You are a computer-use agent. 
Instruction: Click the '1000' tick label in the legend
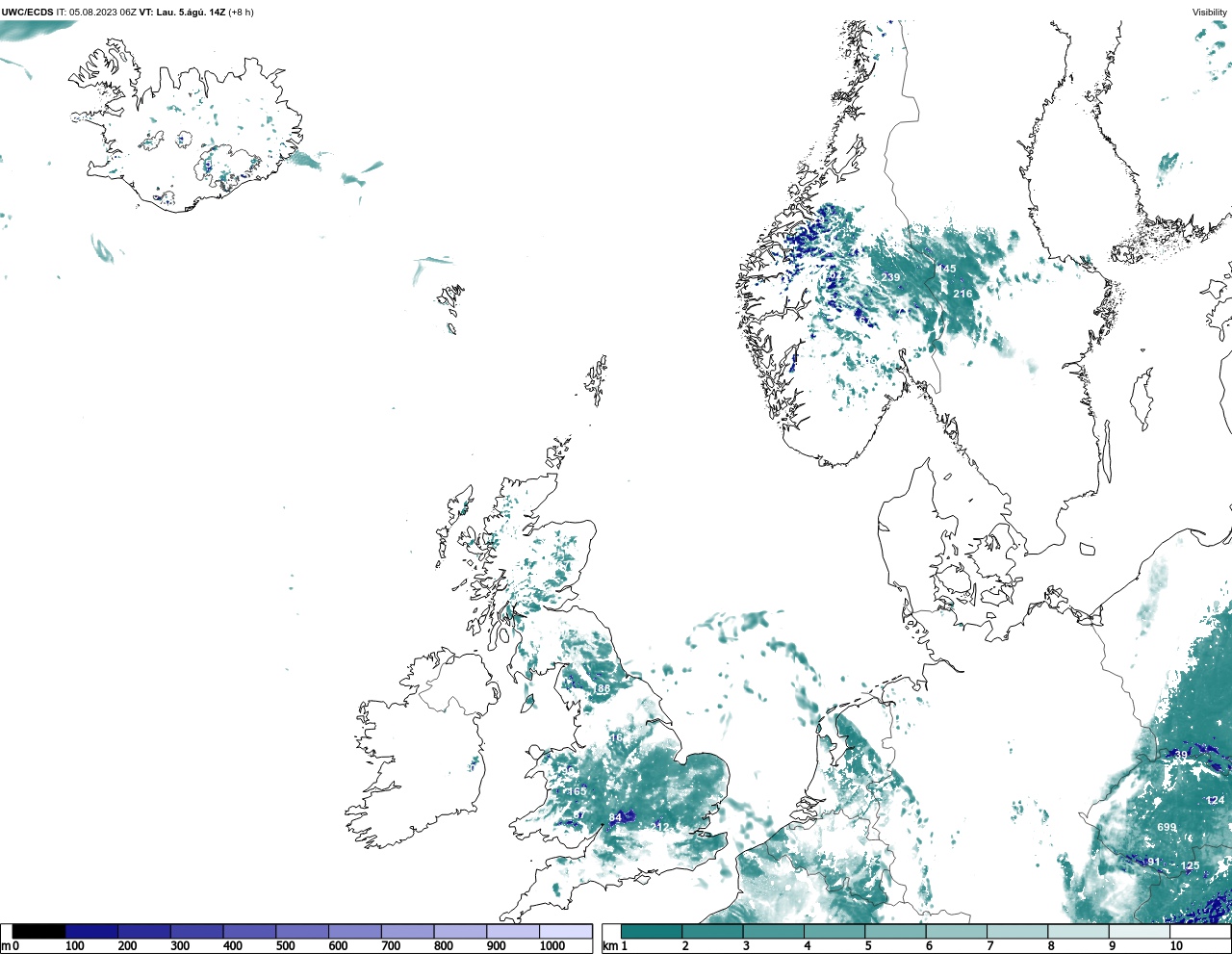(x=552, y=946)
